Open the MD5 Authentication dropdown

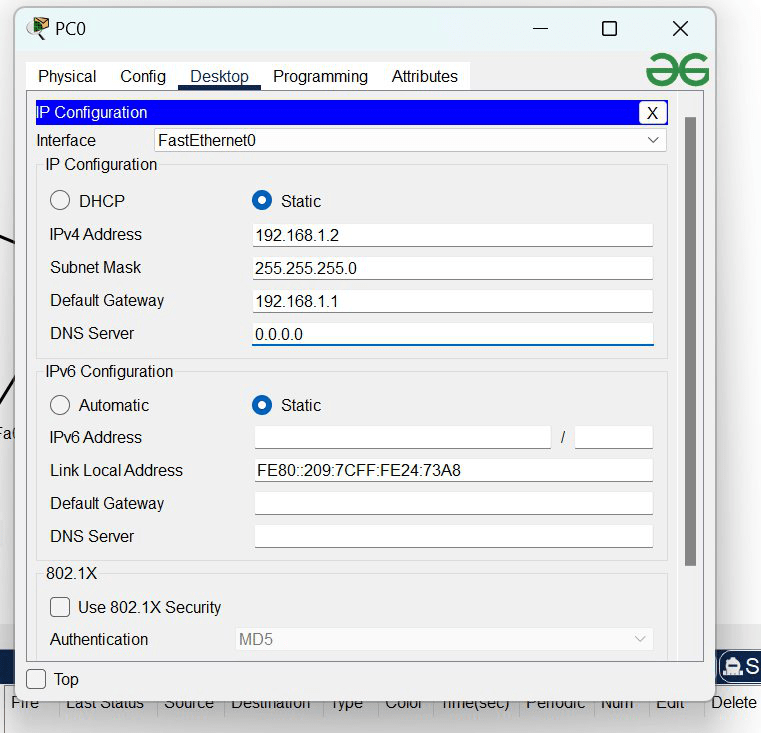[444, 639]
